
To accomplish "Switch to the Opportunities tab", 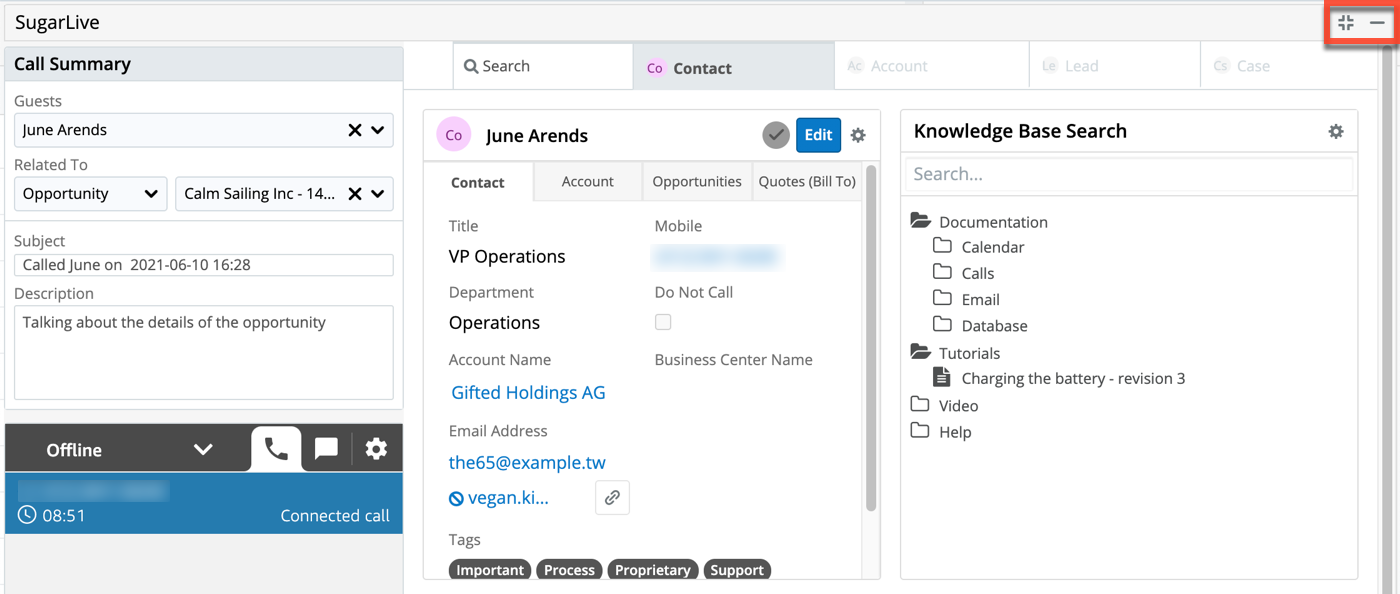I will (697, 181).
